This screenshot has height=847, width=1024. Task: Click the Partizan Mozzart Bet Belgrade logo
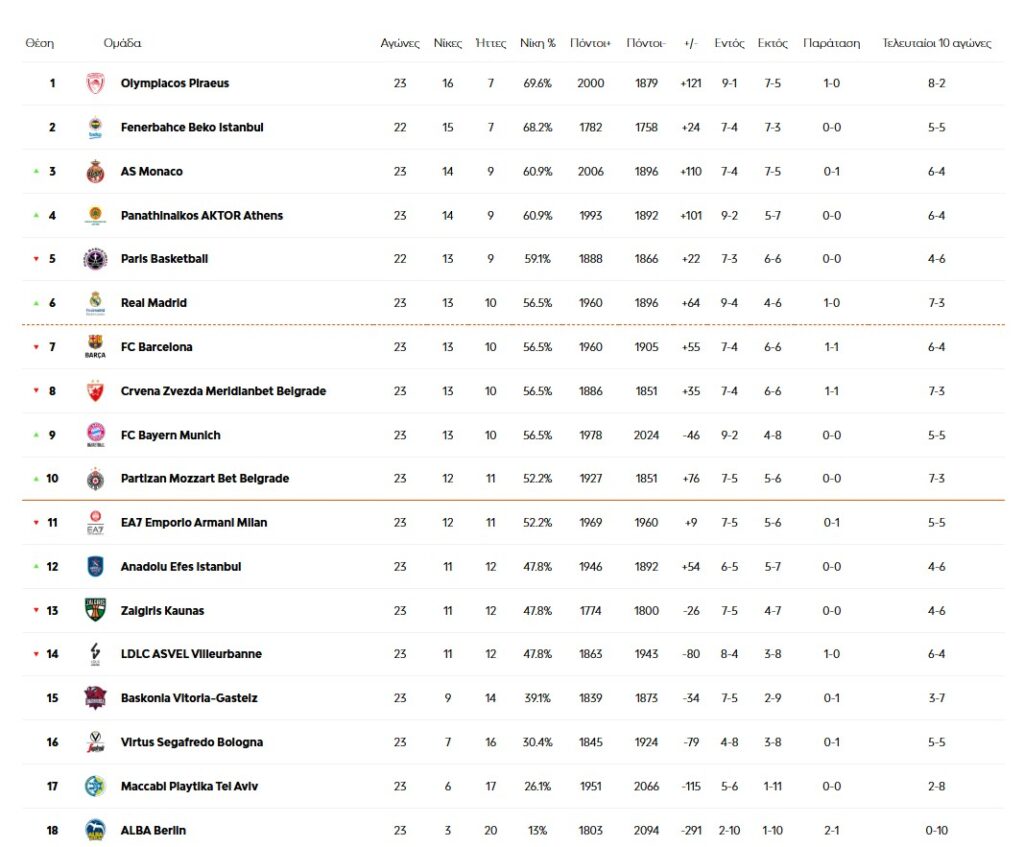(95, 479)
